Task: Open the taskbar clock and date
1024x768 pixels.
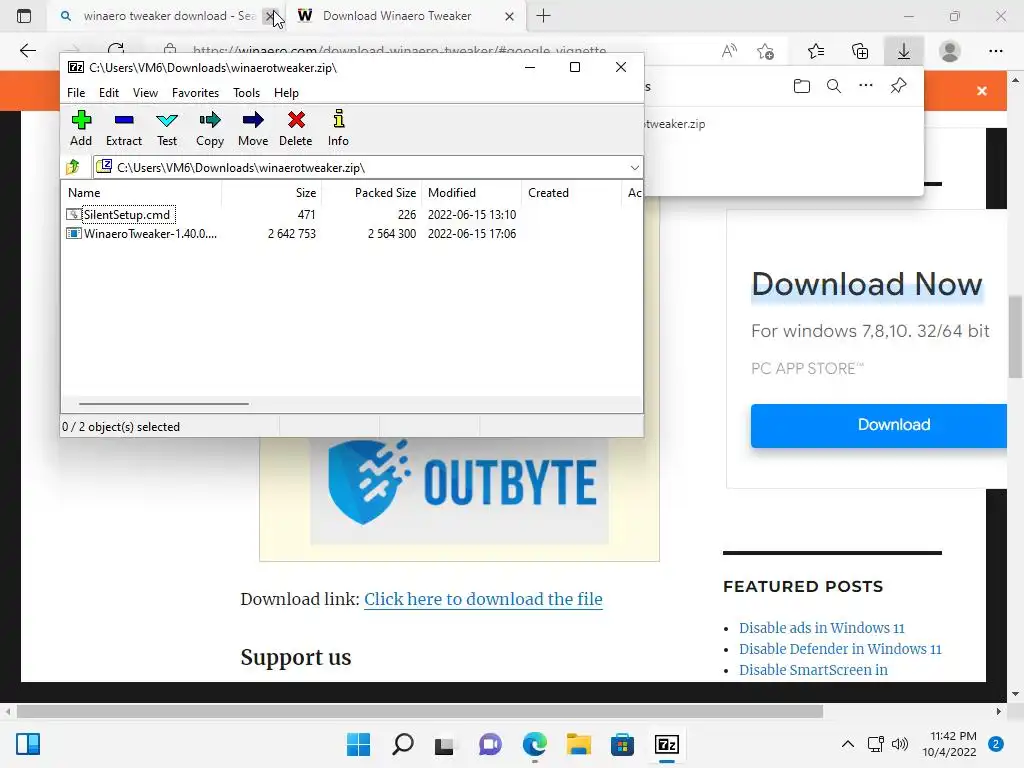Action: pyautogui.click(x=949, y=744)
